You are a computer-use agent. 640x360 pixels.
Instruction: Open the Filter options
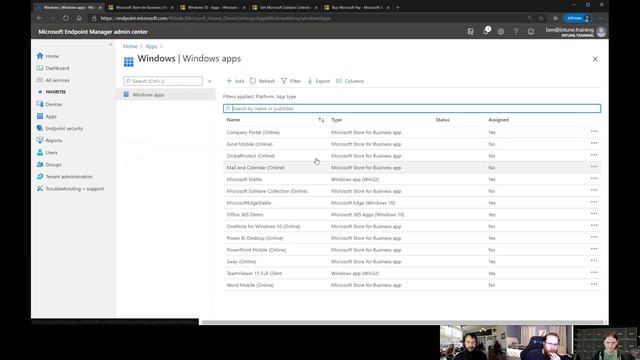pos(291,81)
